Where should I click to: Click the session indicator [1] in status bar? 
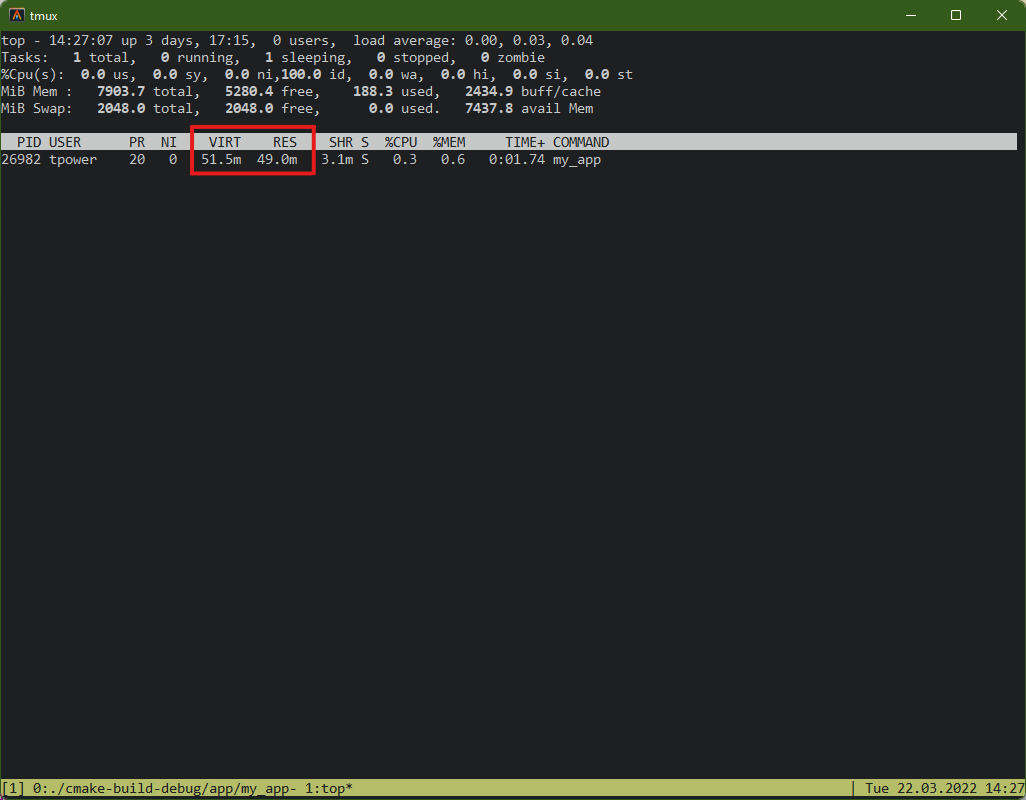[x=13, y=787]
